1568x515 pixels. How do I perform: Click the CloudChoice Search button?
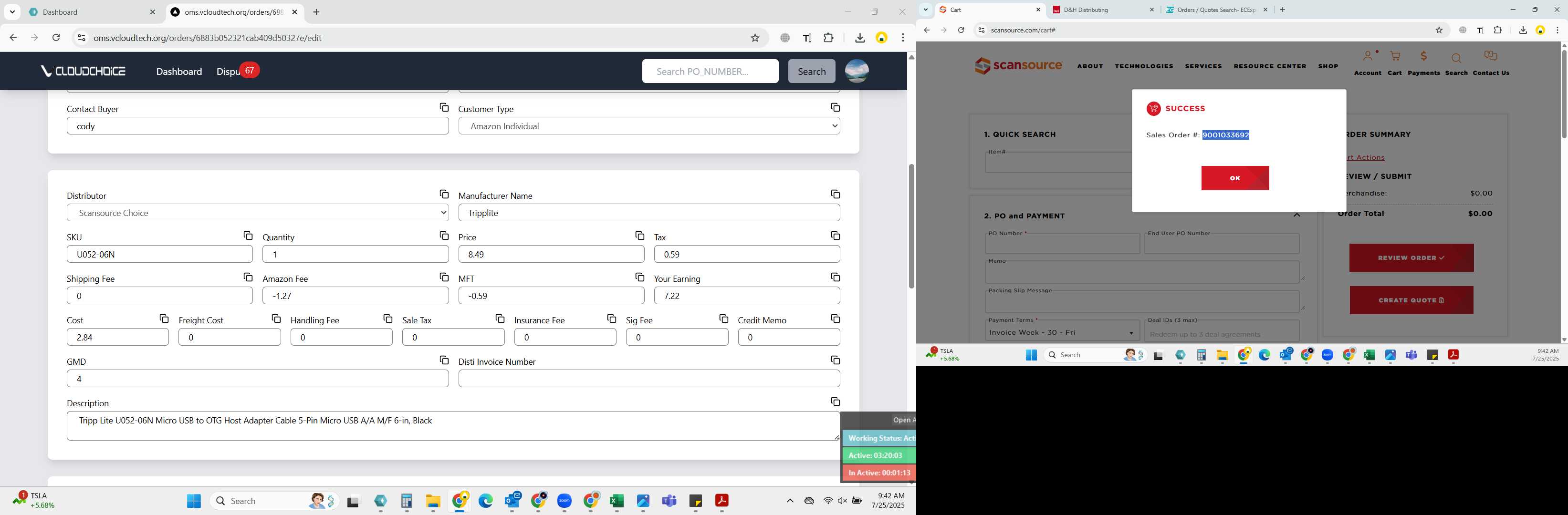point(811,71)
